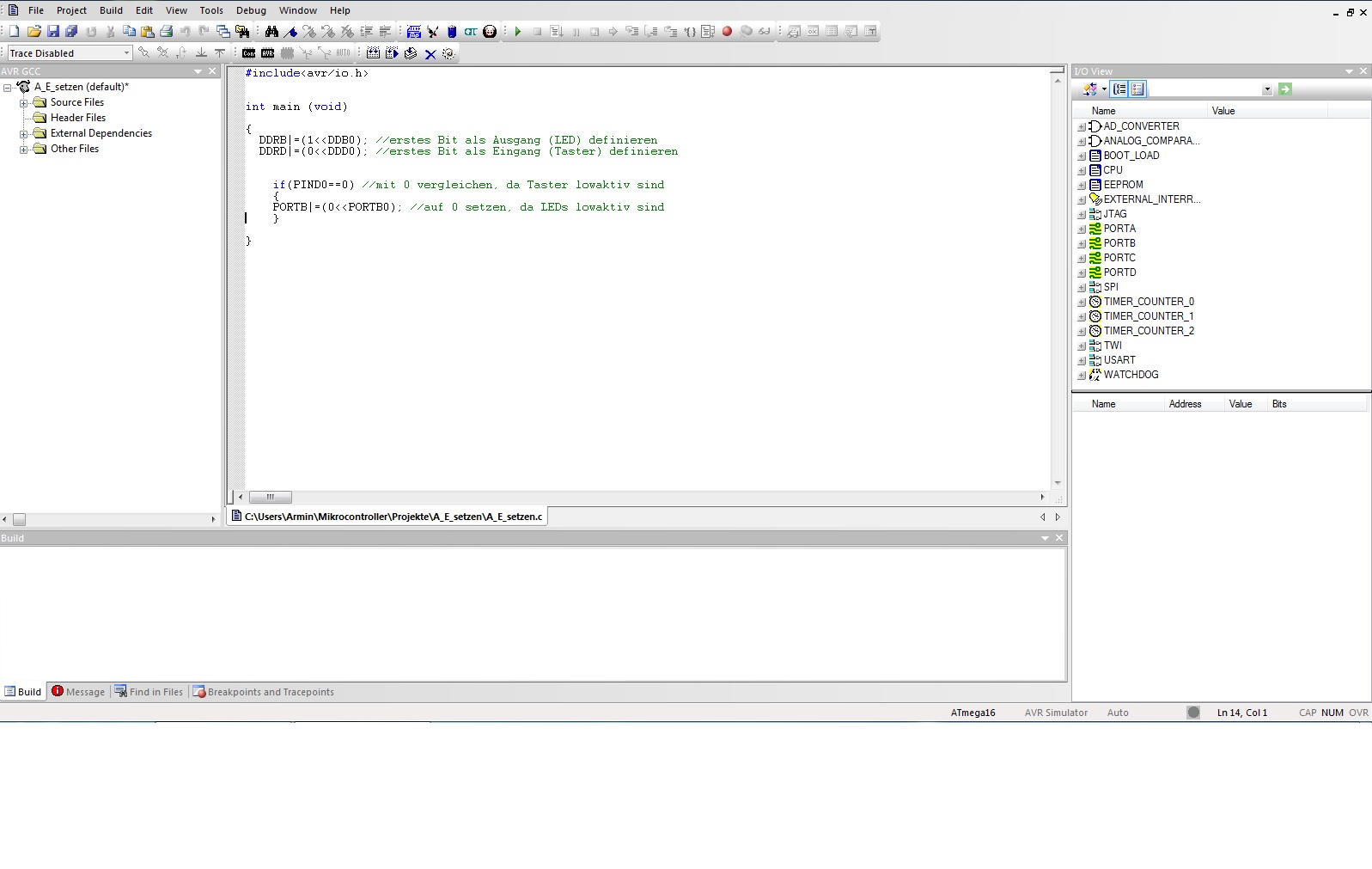Click the printer icon
Viewport: 1372px width, 869px height.
click(x=167, y=32)
